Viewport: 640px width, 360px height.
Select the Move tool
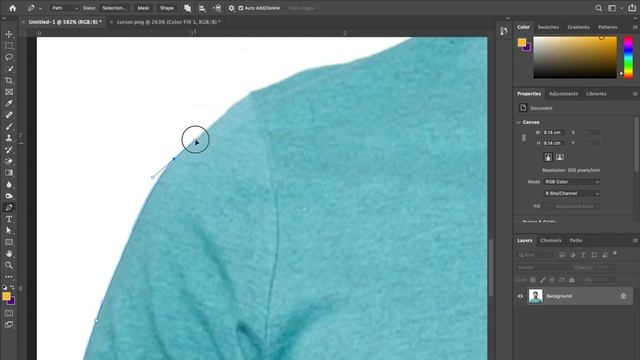(9, 34)
